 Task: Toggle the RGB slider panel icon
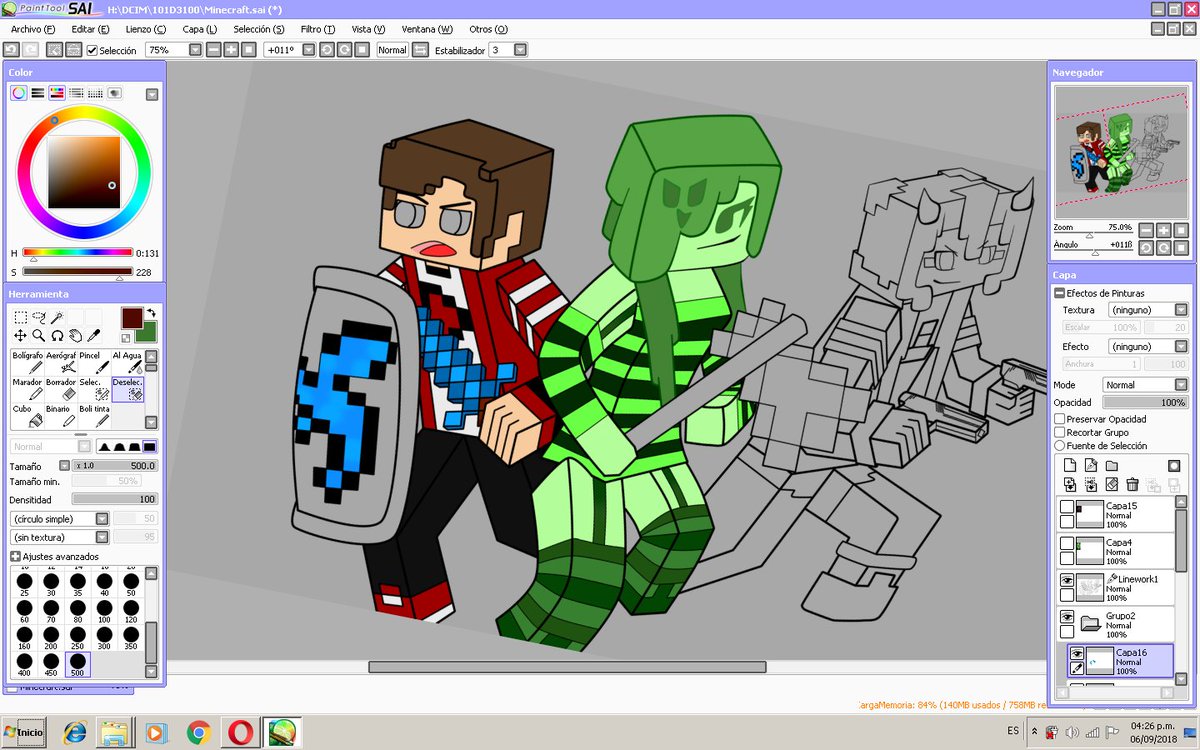click(38, 93)
